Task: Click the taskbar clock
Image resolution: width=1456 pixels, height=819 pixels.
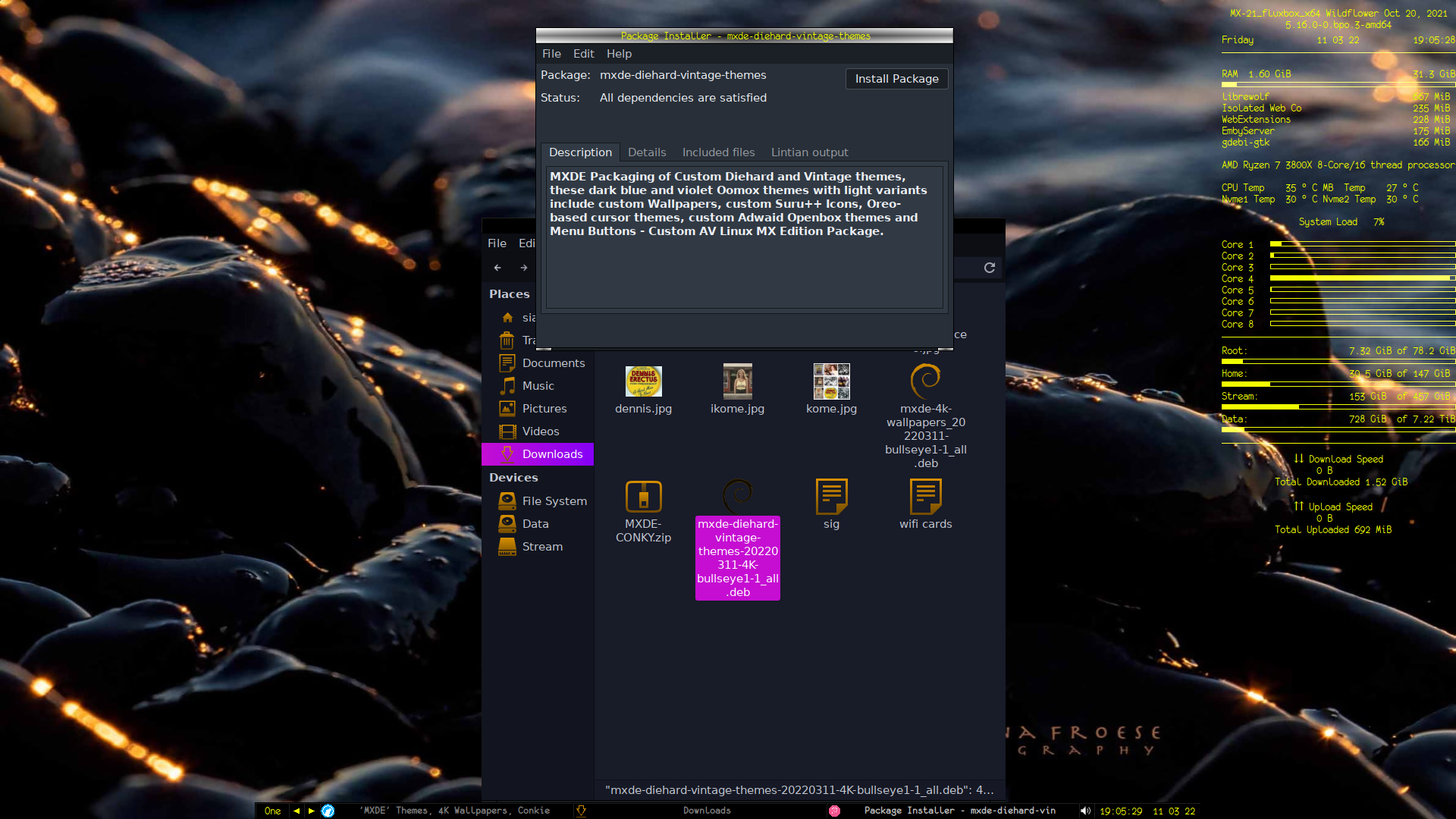Action: click(1147, 811)
